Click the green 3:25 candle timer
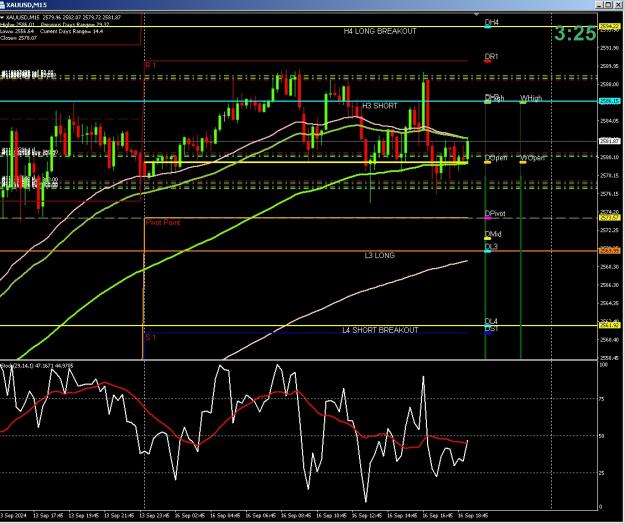 [x=575, y=33]
